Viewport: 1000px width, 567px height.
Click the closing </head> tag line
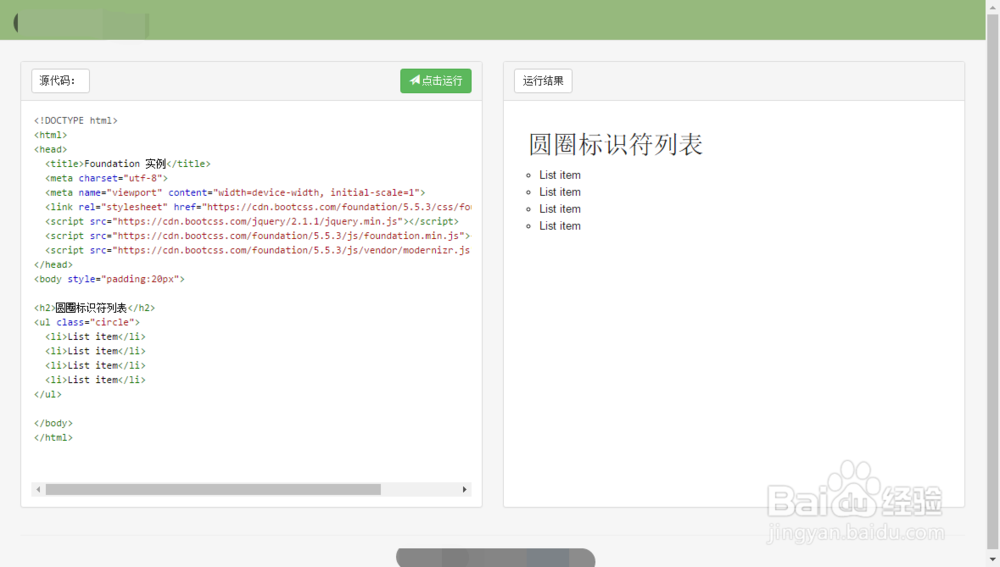[54, 265]
